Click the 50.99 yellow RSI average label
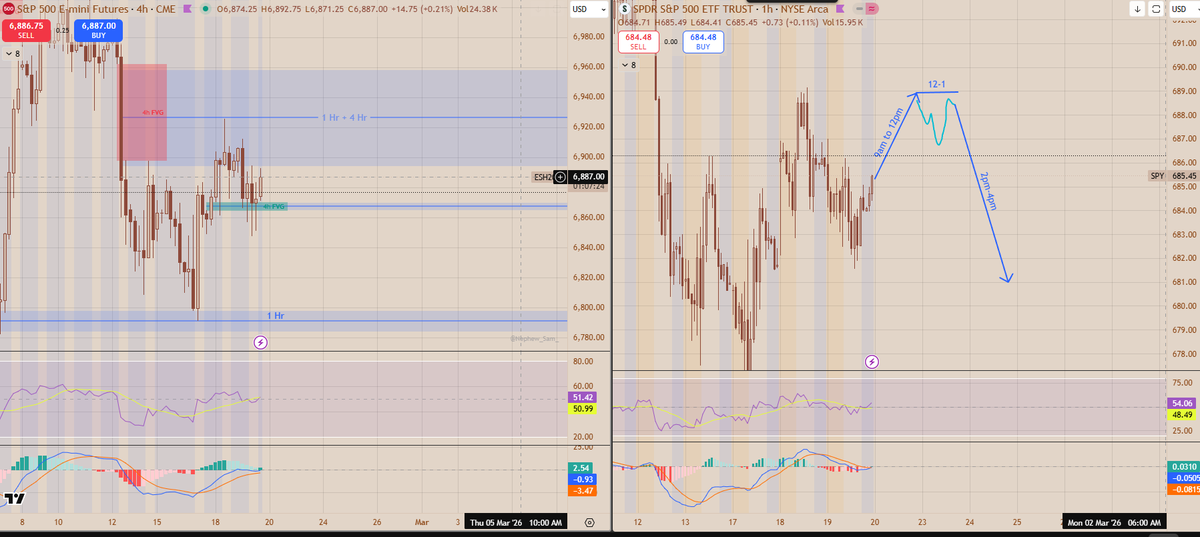This screenshot has width=1200, height=537. pos(581,409)
